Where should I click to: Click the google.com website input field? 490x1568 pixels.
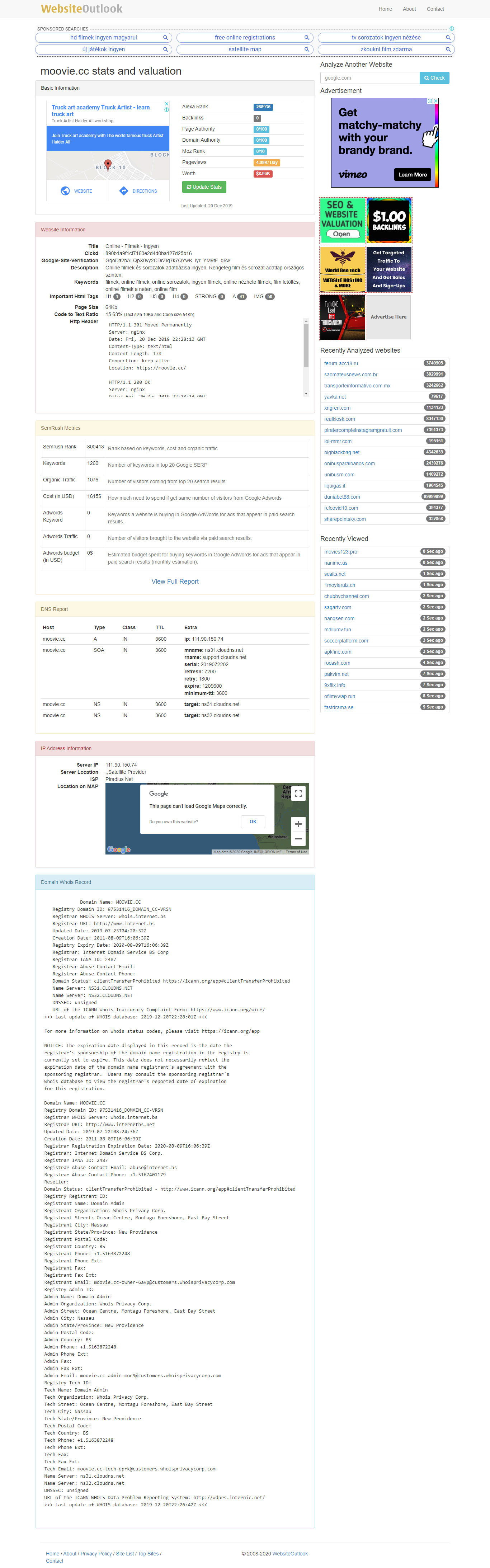pyautogui.click(x=370, y=78)
